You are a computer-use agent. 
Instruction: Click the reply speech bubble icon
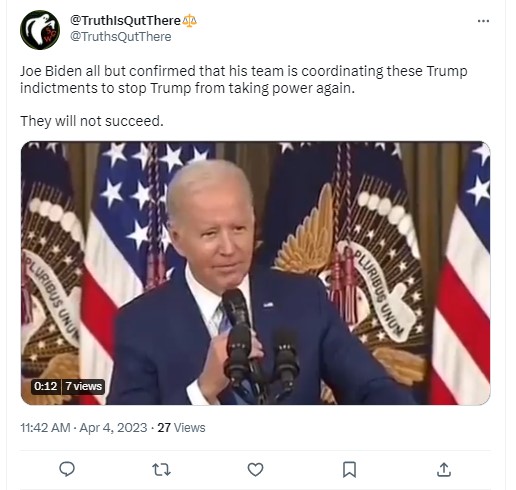67,469
